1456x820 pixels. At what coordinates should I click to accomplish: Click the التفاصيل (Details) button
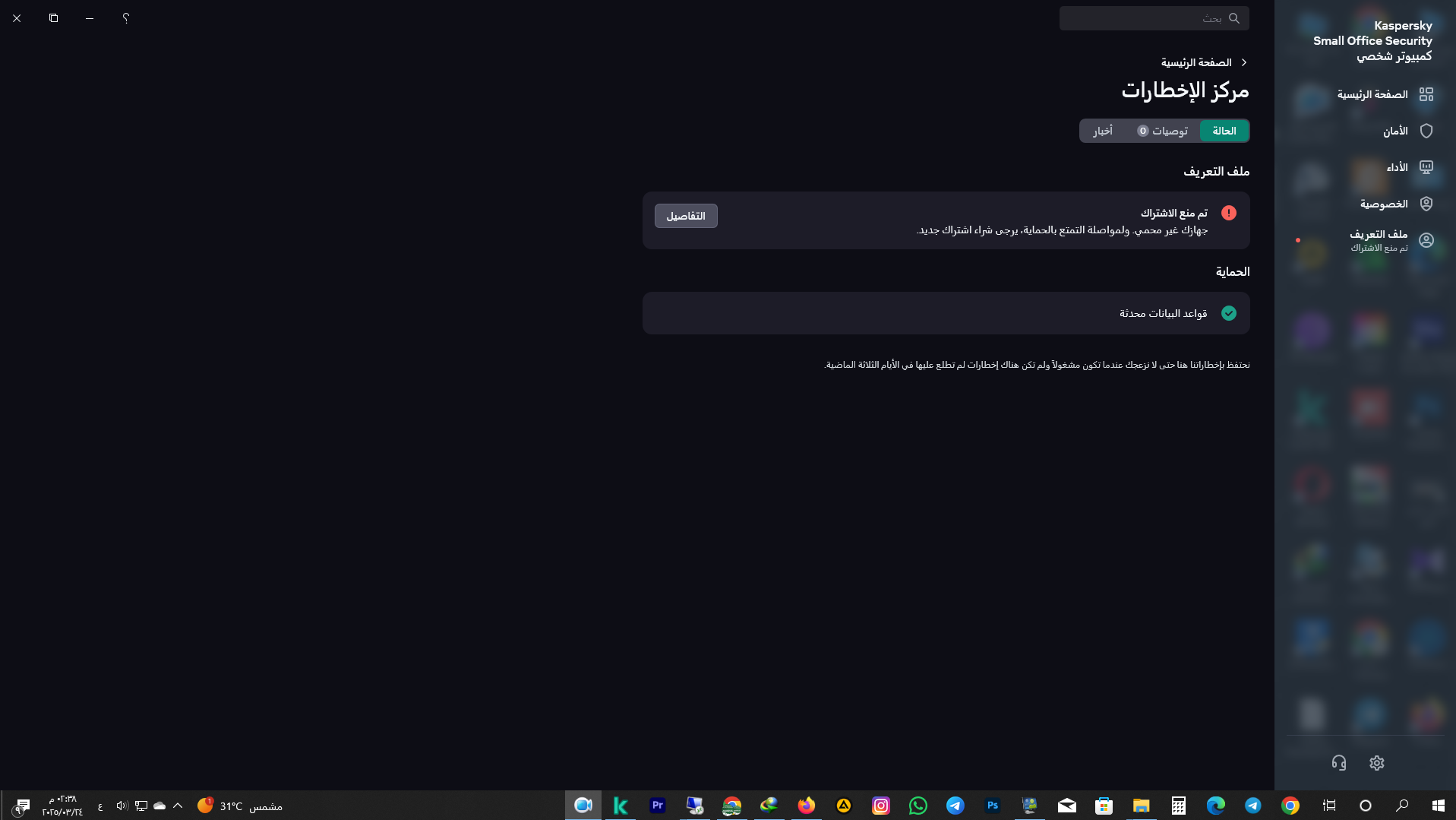686,216
